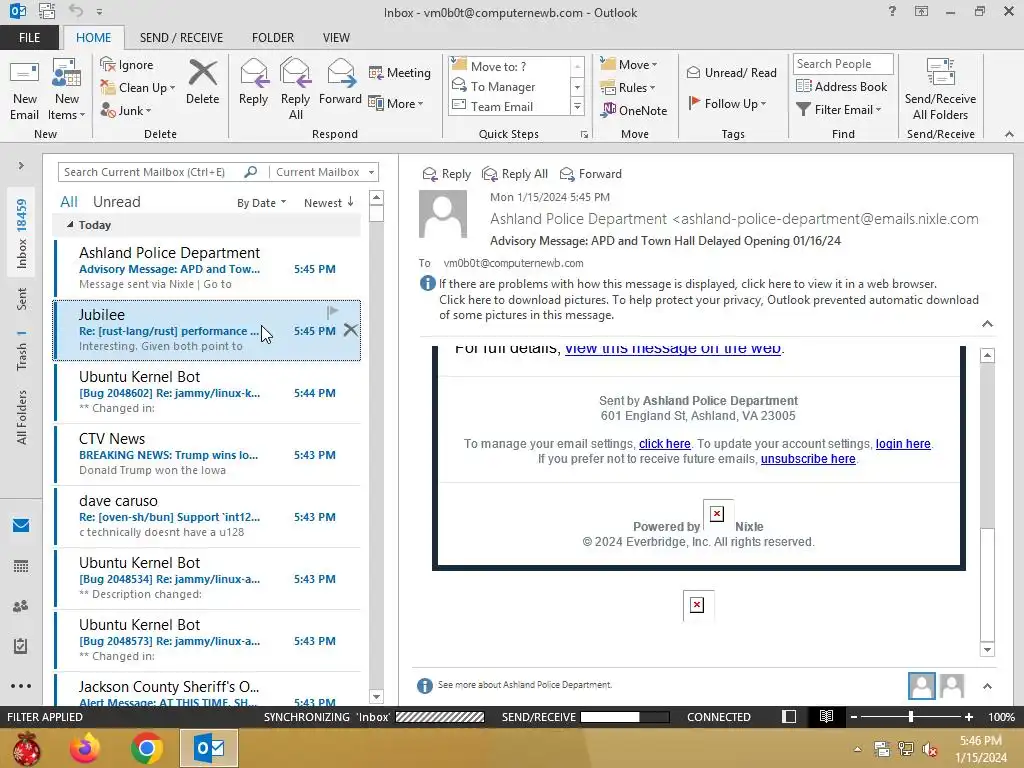
Task: Click Send/Receive All Folders
Action: [x=940, y=90]
